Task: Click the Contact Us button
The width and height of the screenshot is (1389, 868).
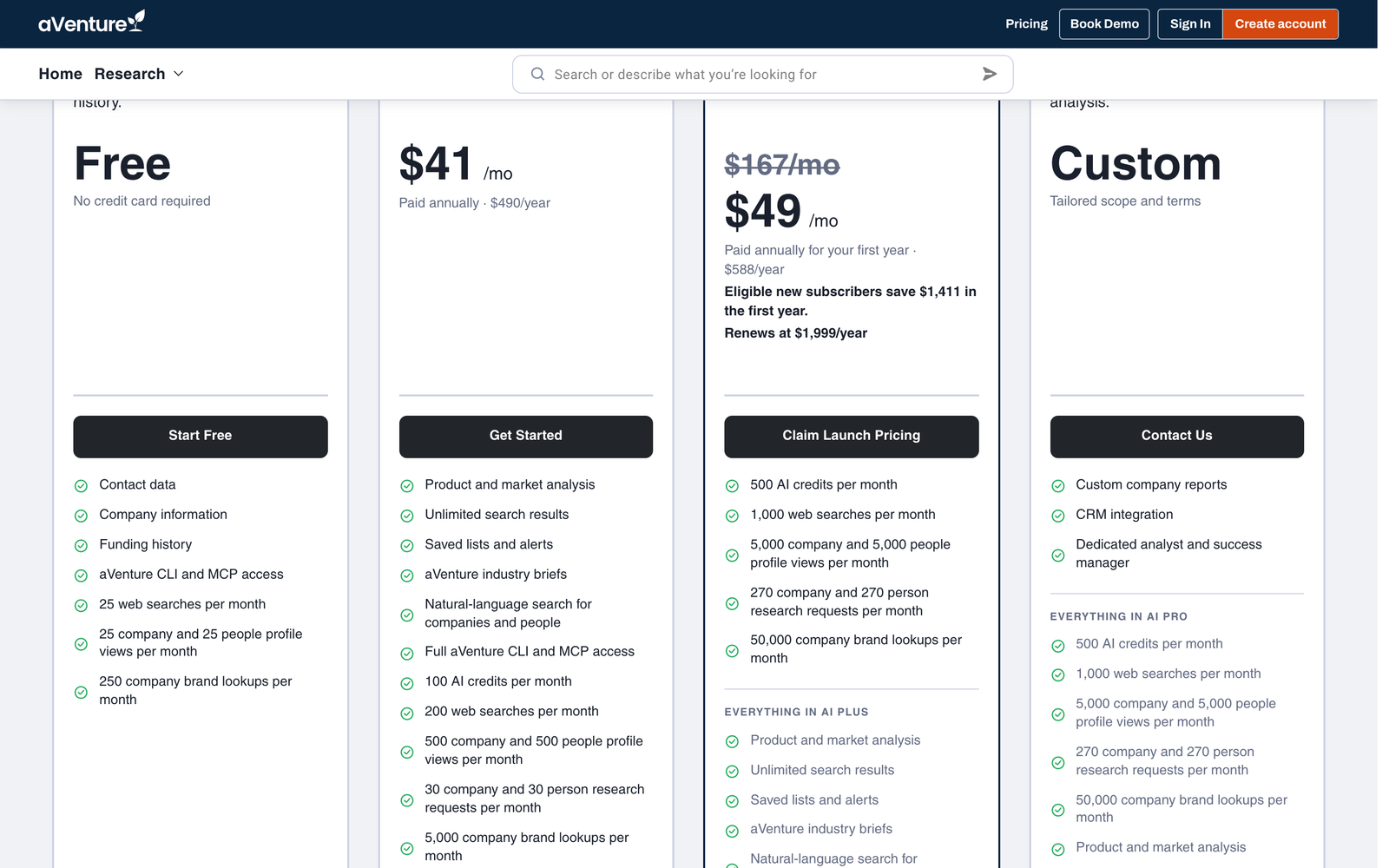Action: 1177,436
